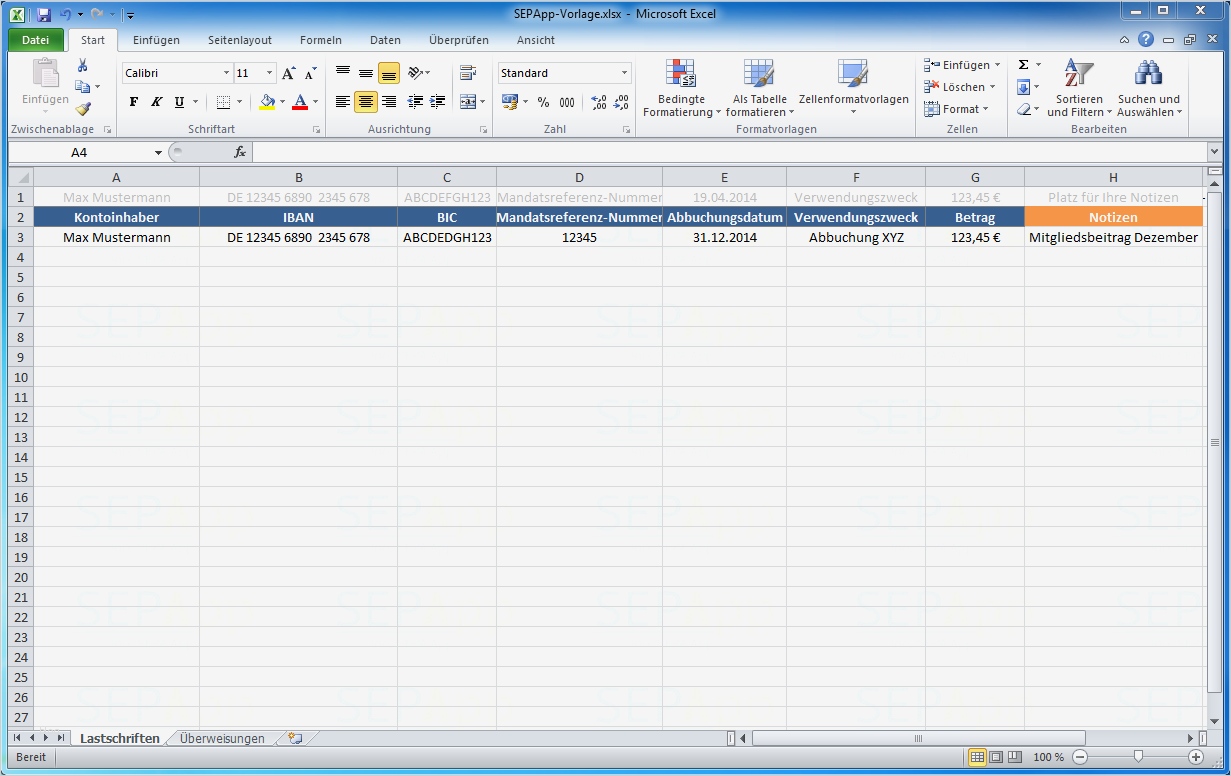Click the Einfügen cells button in Zellen
1231x776 pixels.
click(x=962, y=65)
